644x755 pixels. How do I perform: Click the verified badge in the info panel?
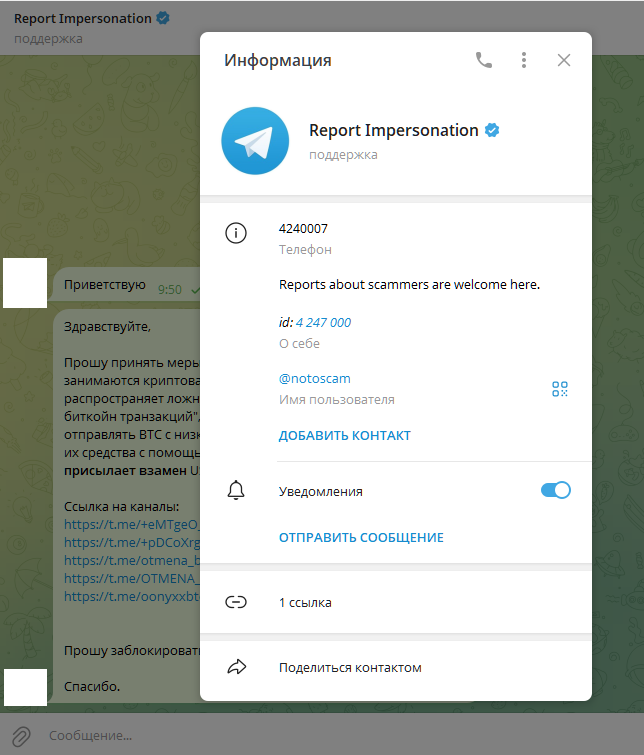point(492,130)
